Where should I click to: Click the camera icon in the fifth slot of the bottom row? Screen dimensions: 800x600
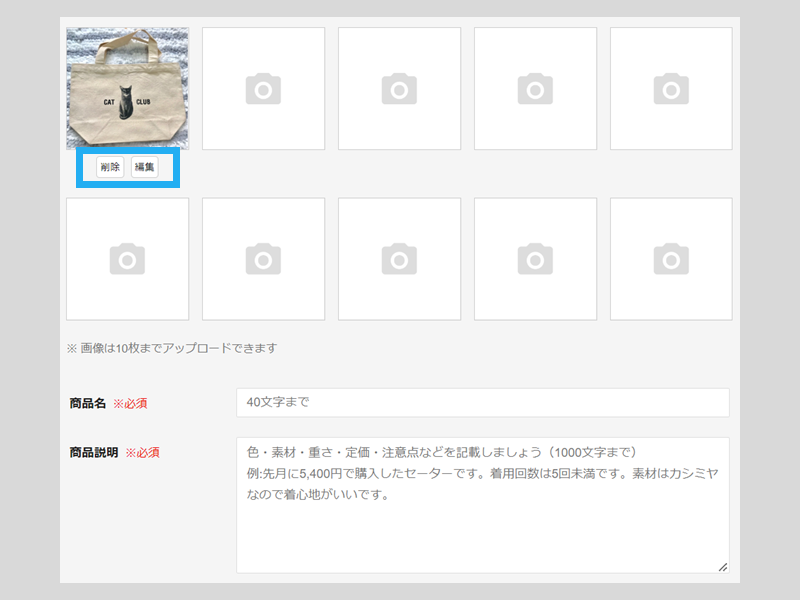(x=671, y=259)
